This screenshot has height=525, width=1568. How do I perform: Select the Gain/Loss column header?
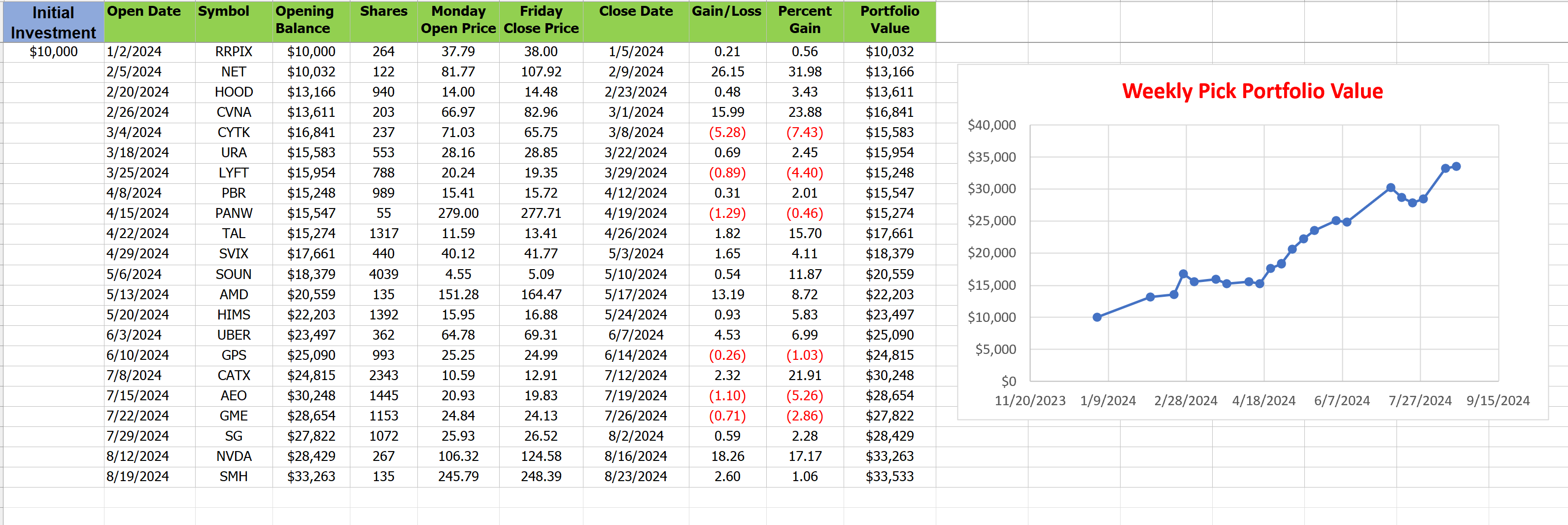726,11
